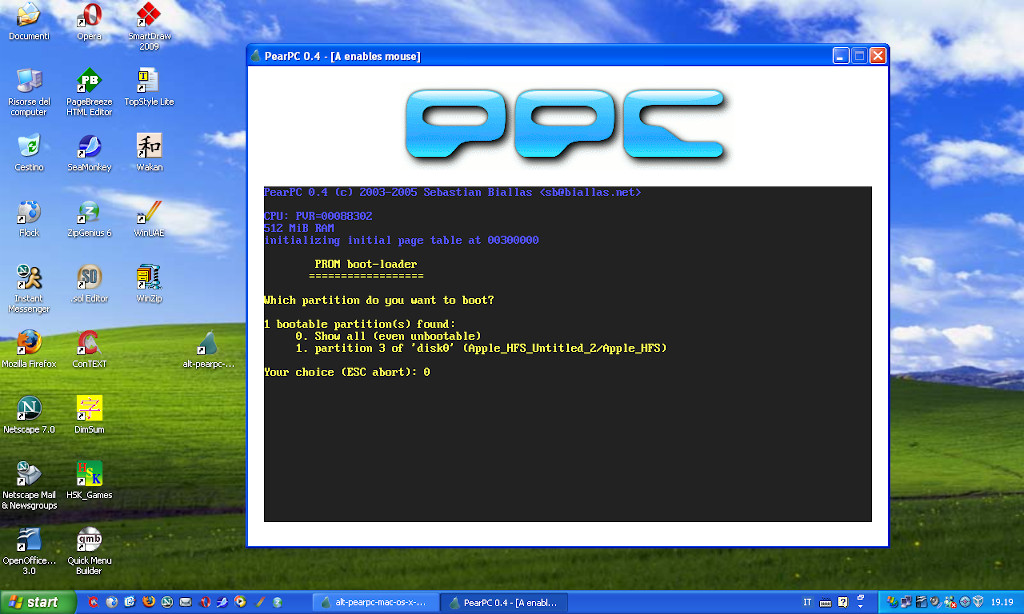Open the network connections tray icon
The height and width of the screenshot is (614, 1024).
(906, 602)
